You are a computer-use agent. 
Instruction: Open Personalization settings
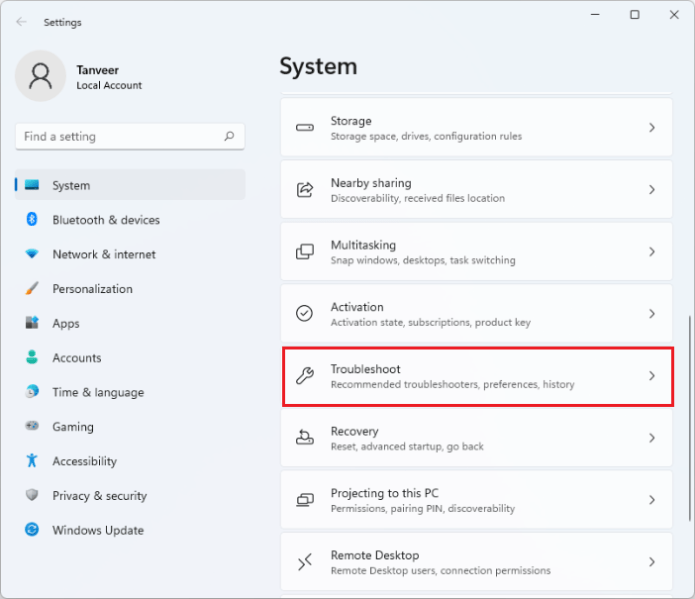(x=130, y=289)
